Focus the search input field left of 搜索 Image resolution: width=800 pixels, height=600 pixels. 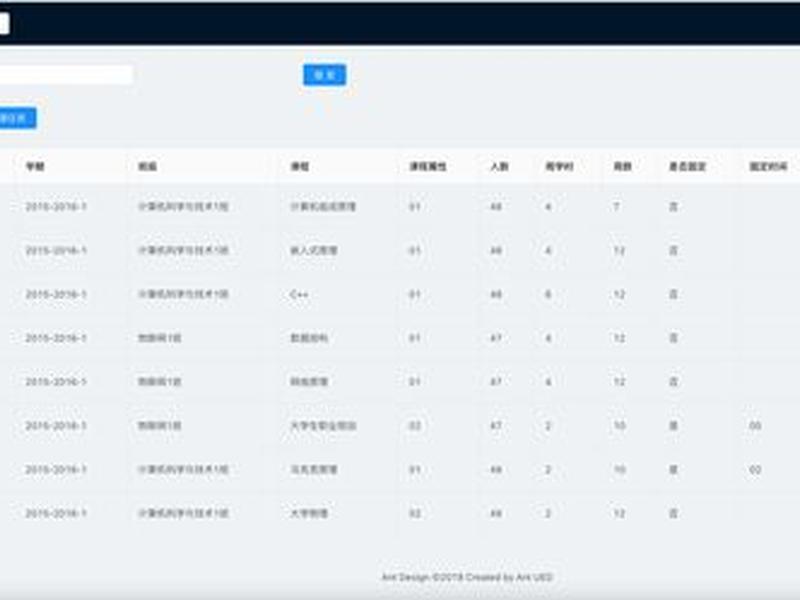coord(66,75)
